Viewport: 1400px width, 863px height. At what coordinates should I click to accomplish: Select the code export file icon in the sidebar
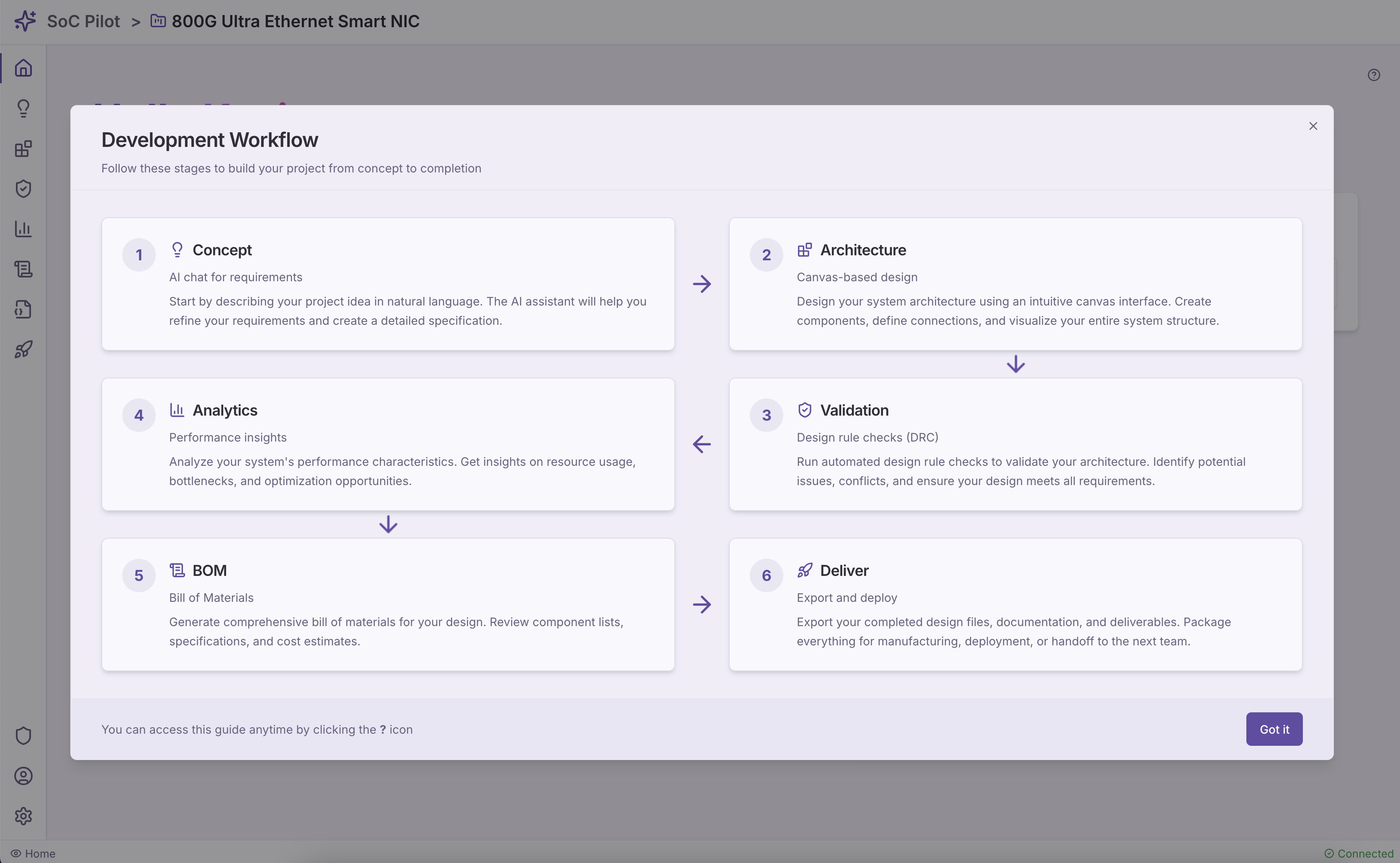coord(23,309)
